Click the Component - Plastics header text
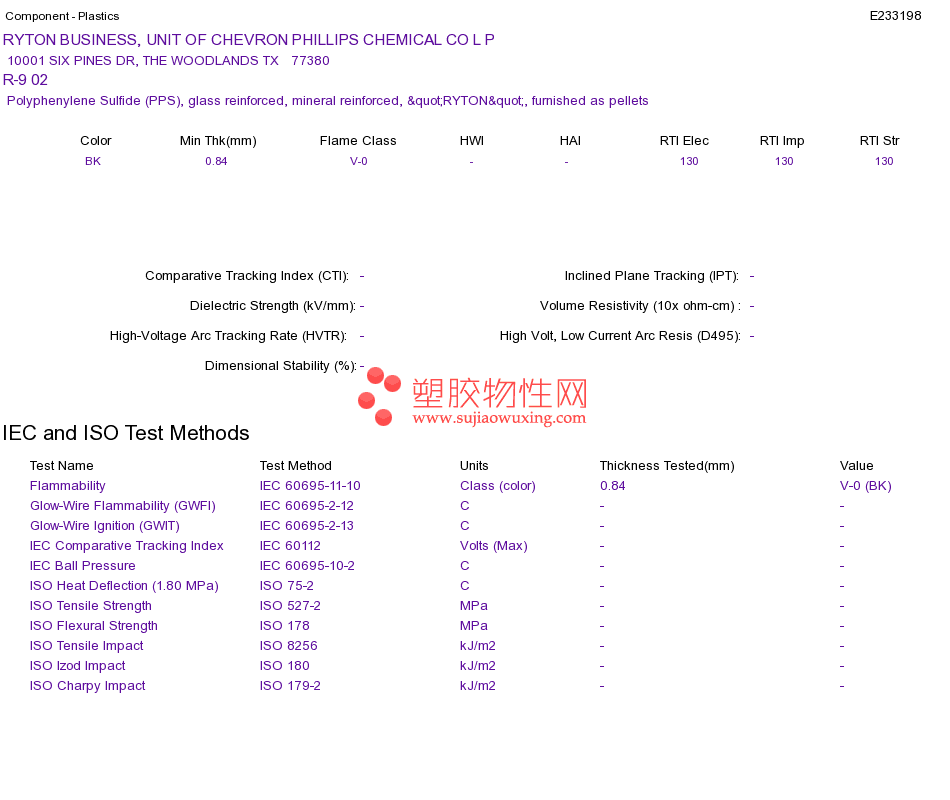The height and width of the screenshot is (800, 950). pos(62,16)
